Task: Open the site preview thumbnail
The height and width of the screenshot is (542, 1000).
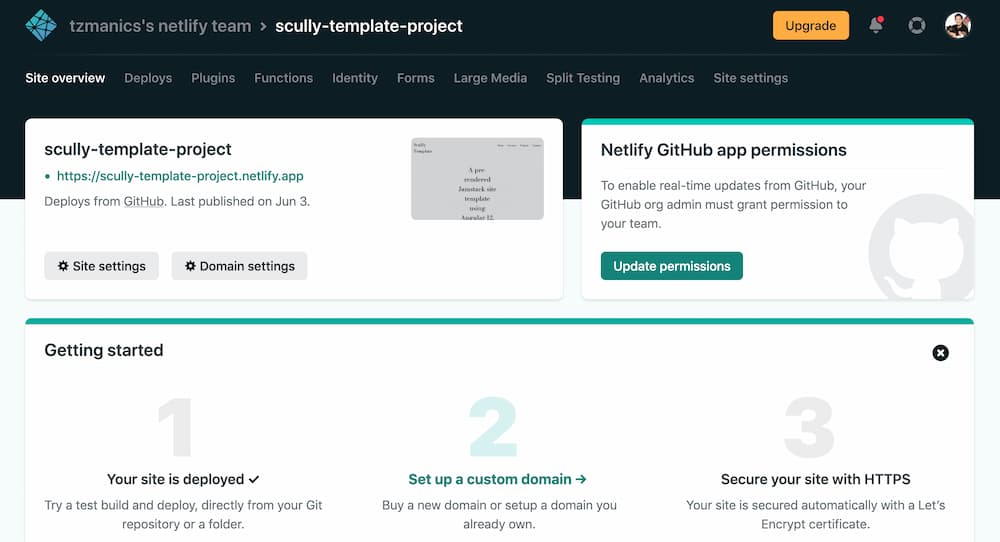Action: (x=477, y=178)
